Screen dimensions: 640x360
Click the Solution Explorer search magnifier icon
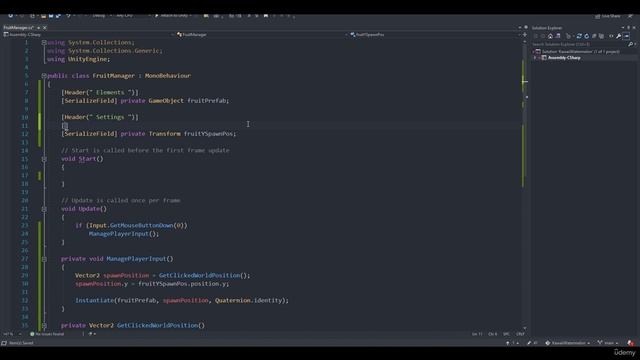click(631, 44)
